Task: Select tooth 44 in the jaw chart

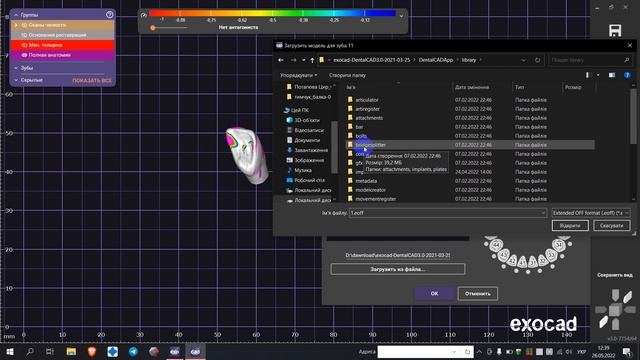Action: point(496,245)
